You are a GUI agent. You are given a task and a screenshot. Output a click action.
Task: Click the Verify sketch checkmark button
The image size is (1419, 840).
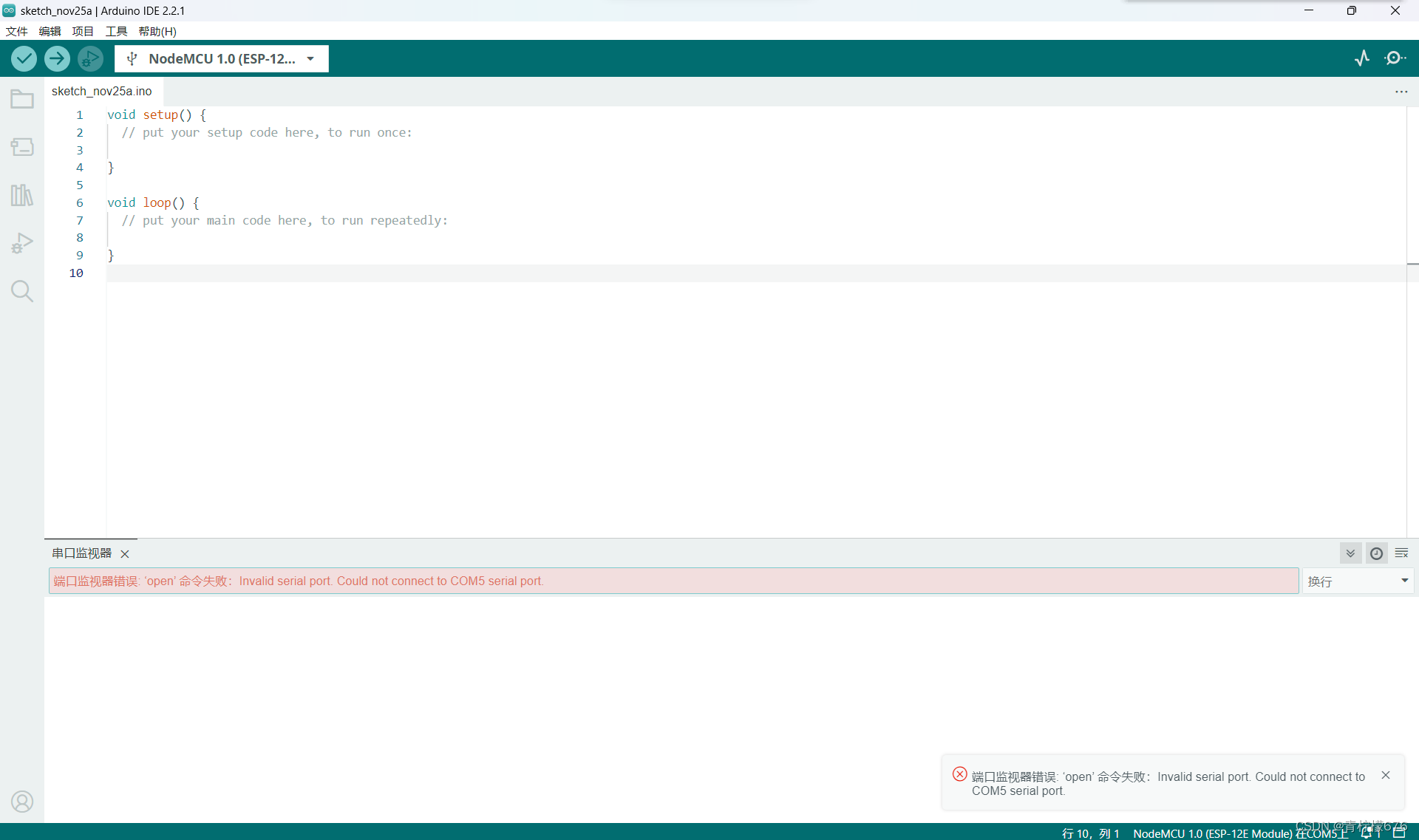(x=24, y=58)
